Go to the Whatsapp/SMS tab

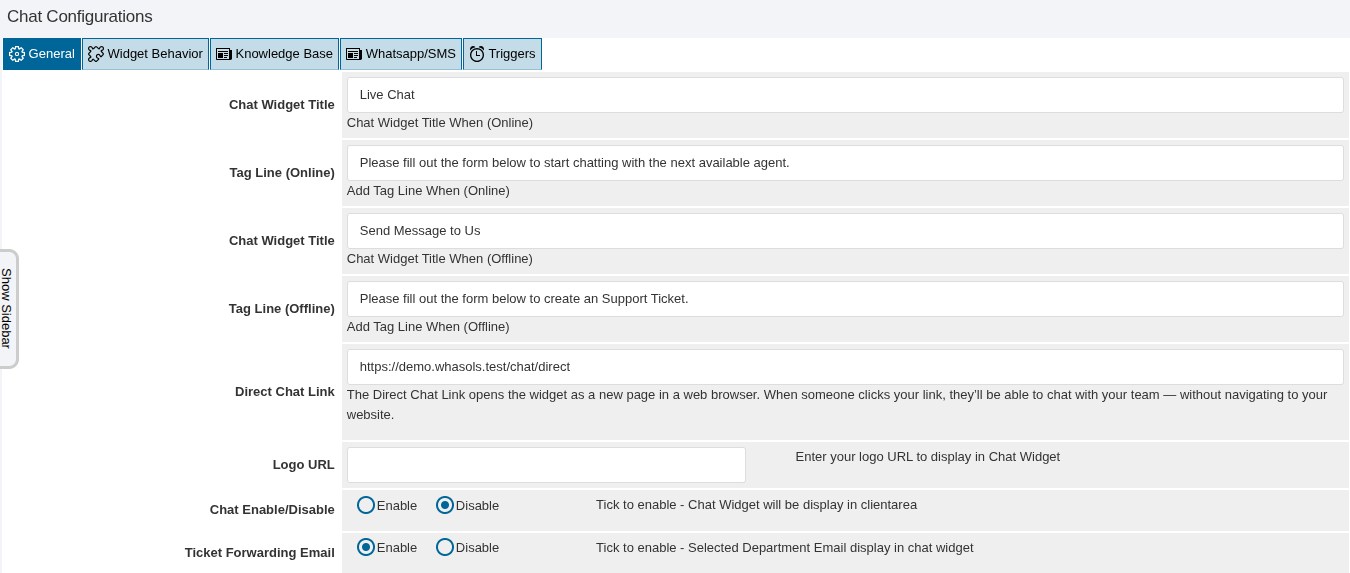click(401, 54)
